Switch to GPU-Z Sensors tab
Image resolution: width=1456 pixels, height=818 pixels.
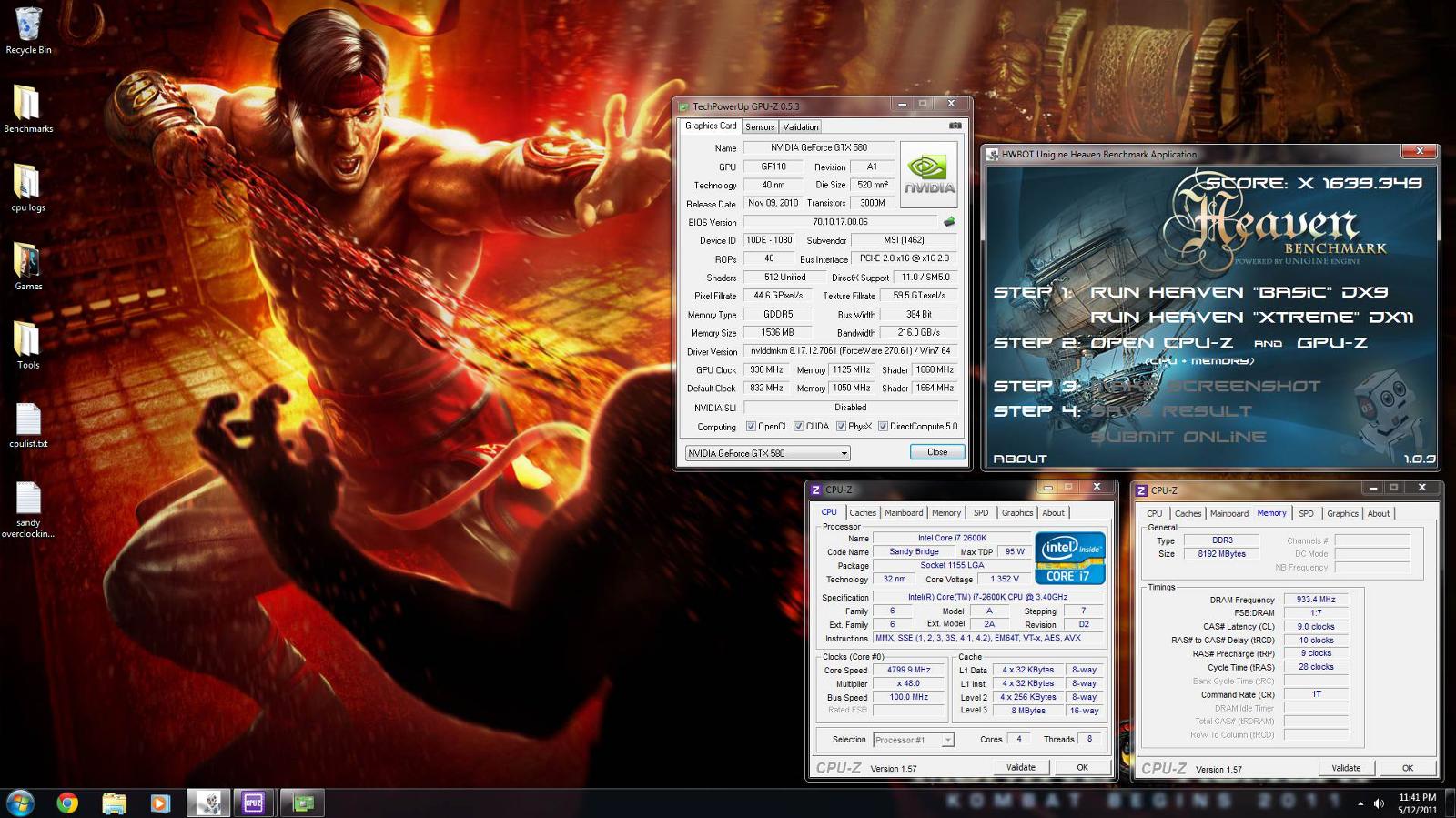pyautogui.click(x=760, y=127)
